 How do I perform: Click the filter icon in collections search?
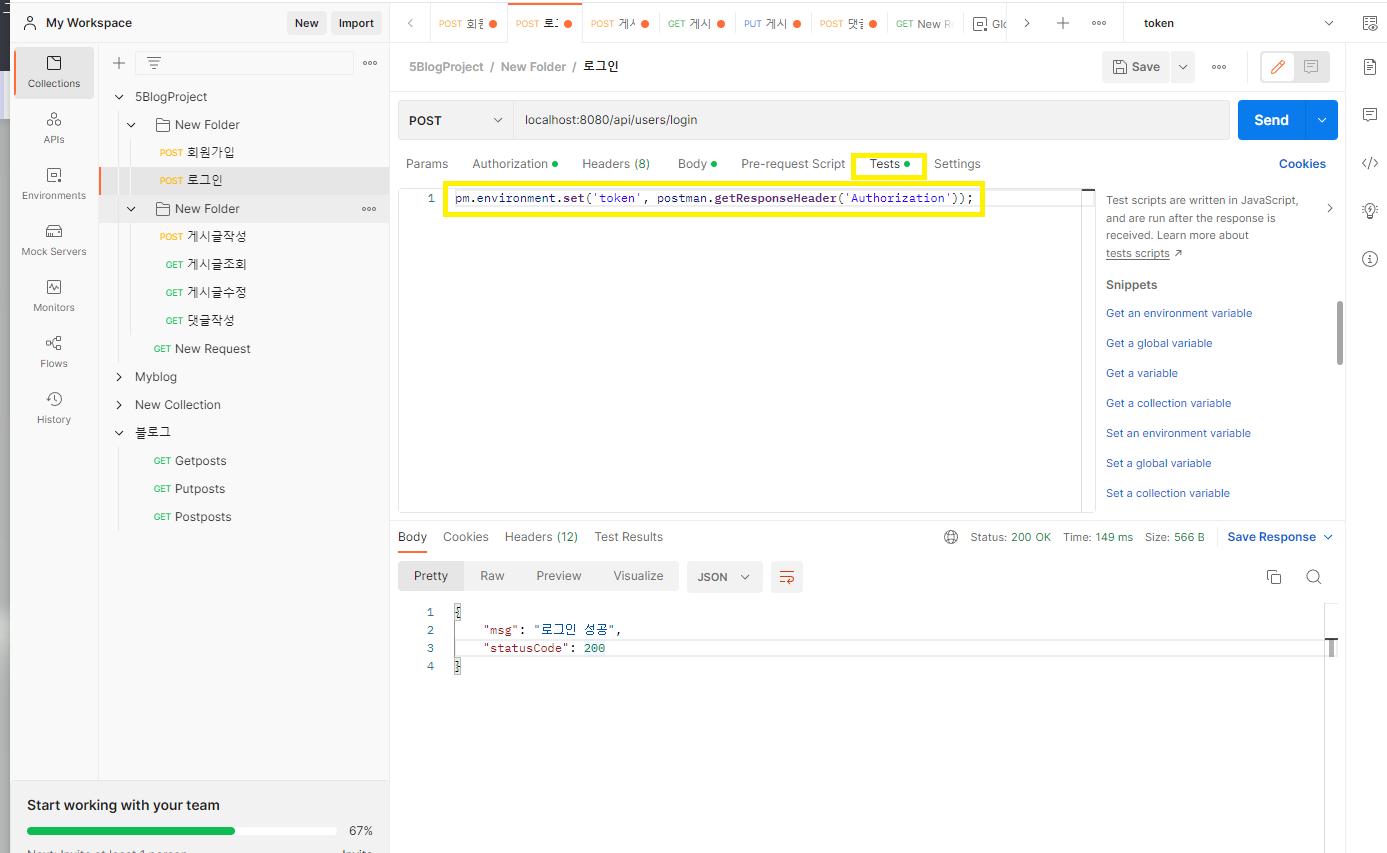coord(154,63)
